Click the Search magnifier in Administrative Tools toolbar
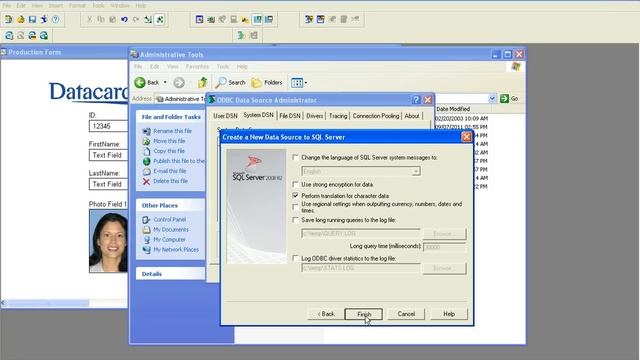Screen dimensions: 640x360 coord(221,82)
